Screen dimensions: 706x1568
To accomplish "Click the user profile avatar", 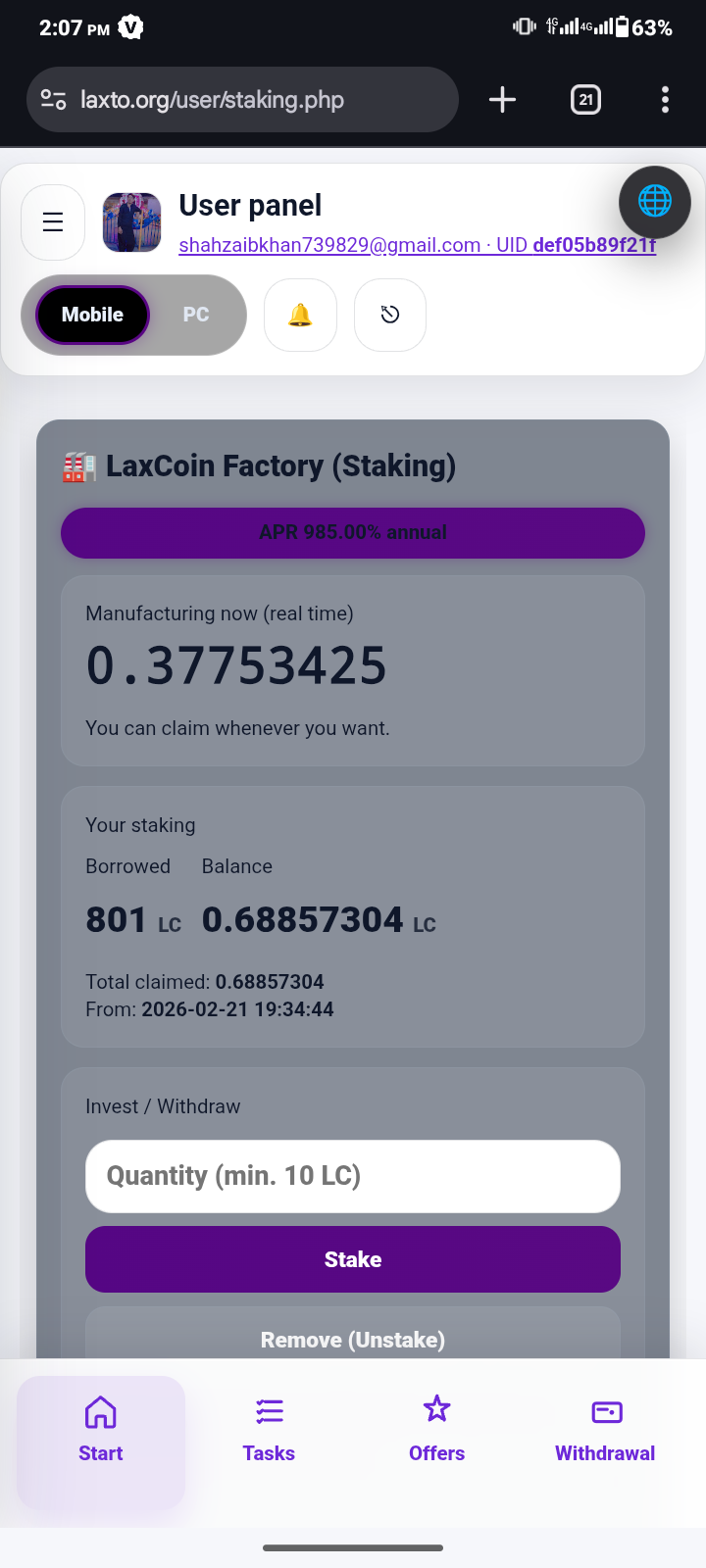I will (132, 222).
